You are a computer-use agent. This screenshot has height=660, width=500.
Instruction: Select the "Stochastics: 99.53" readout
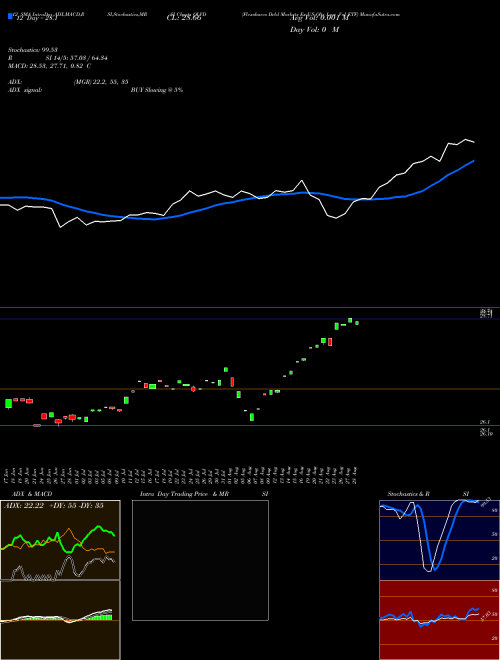(32, 50)
